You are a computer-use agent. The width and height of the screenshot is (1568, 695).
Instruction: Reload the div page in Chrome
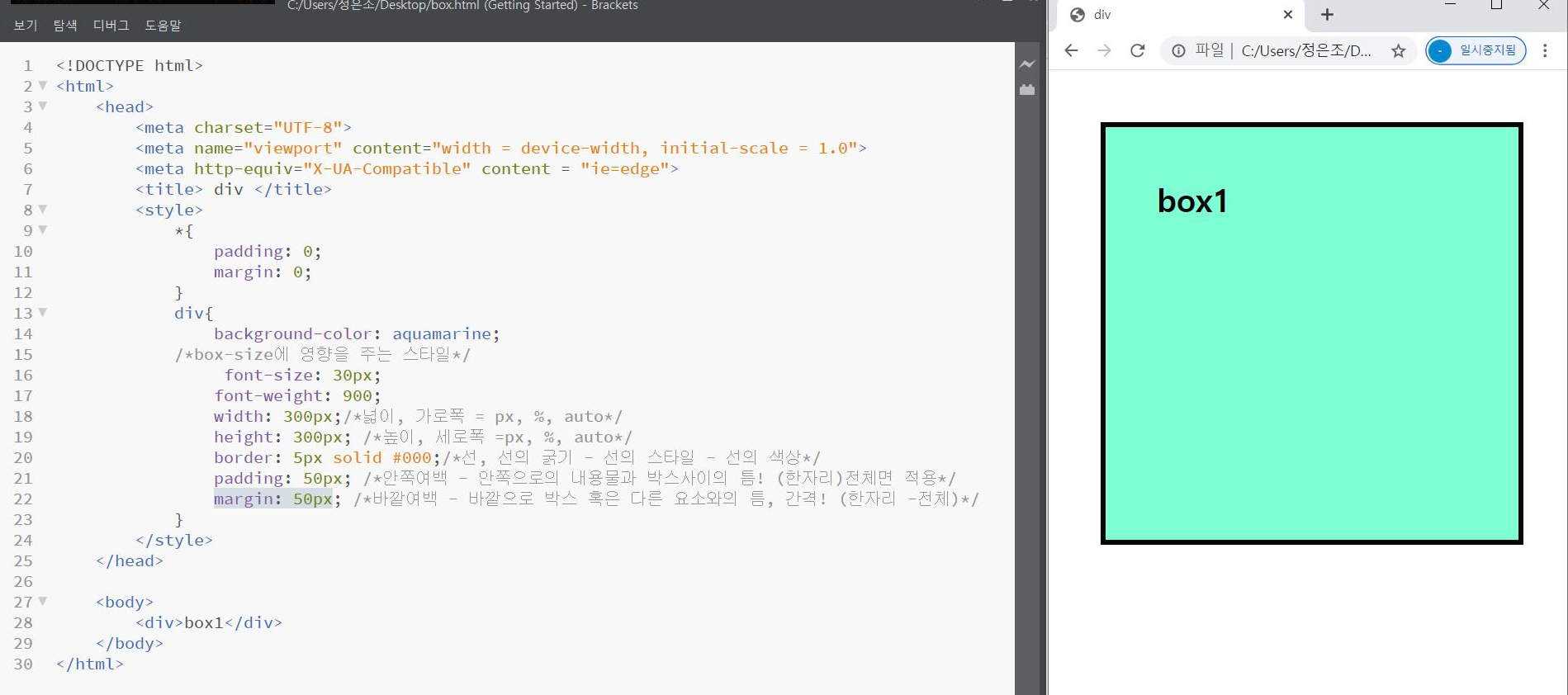(1138, 50)
